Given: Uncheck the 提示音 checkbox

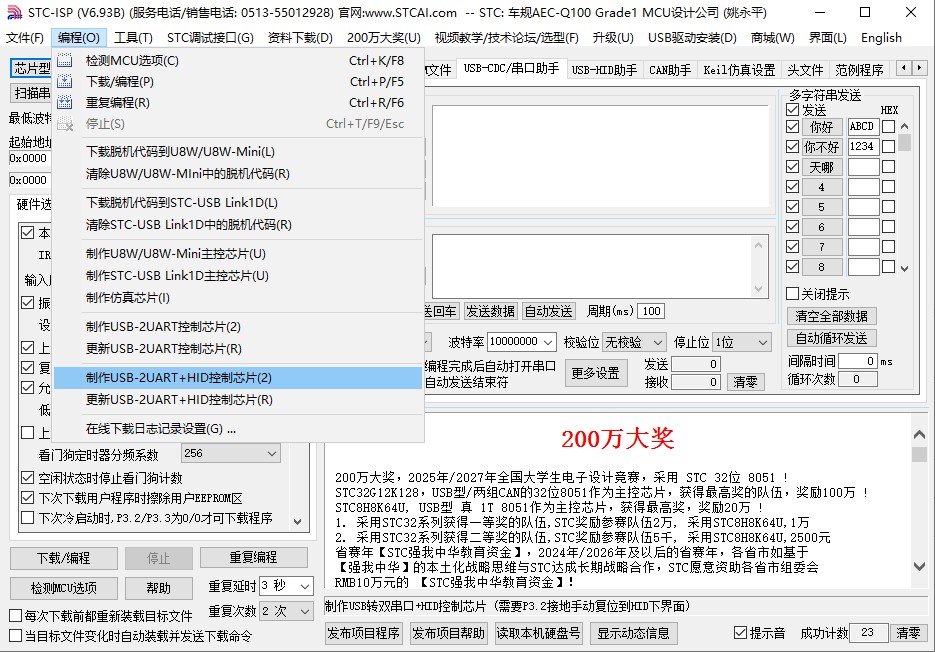Looking at the screenshot, I should tap(740, 632).
